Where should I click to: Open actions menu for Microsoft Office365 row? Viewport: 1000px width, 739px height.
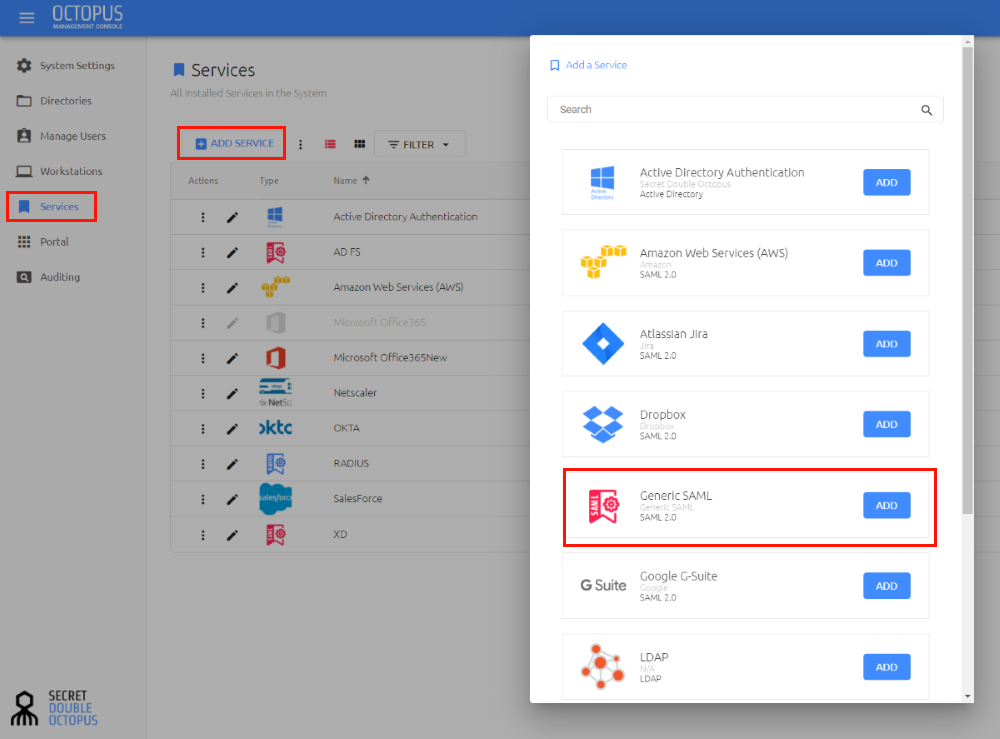[x=203, y=323]
